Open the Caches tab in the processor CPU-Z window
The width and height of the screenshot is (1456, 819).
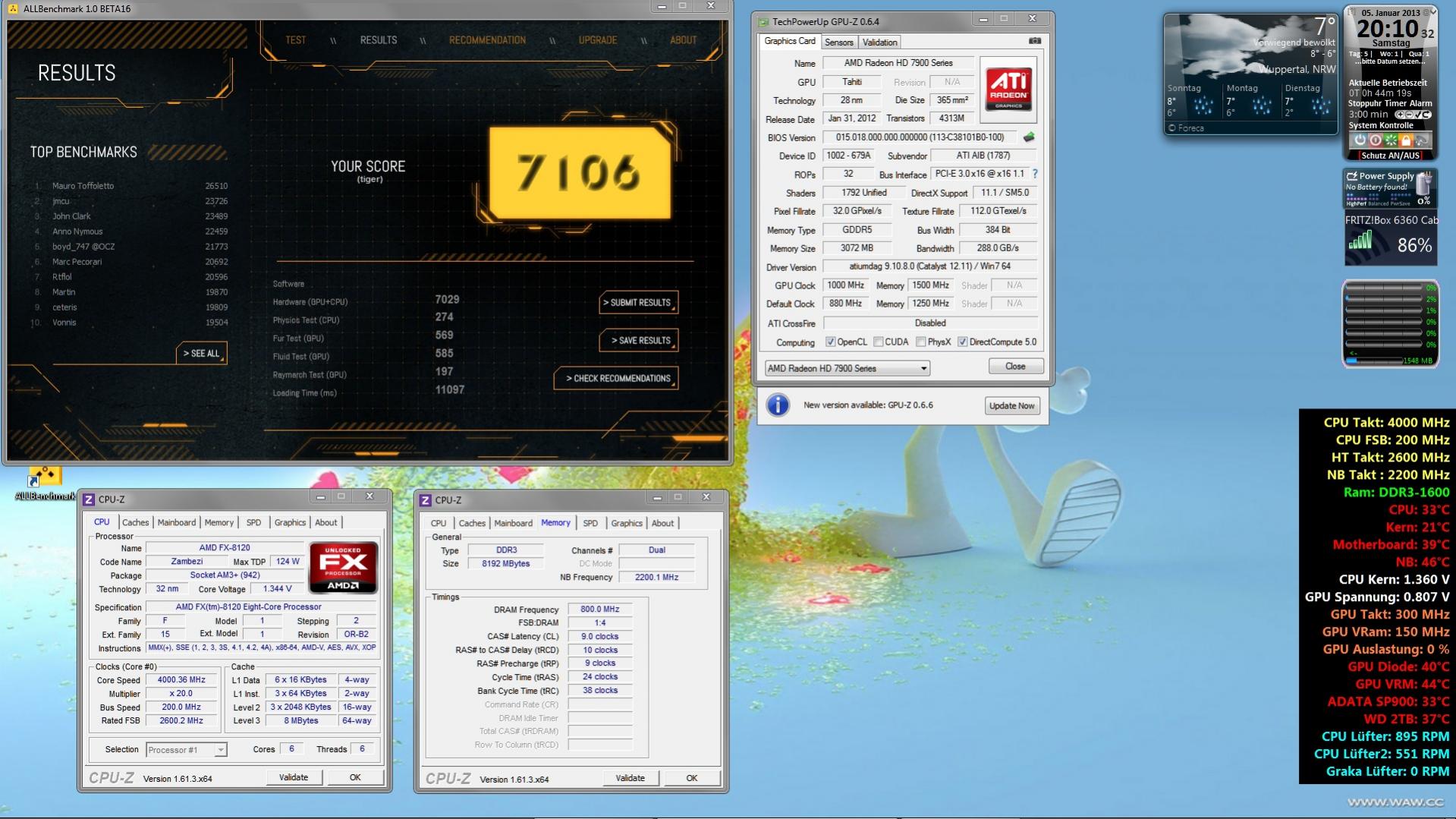click(135, 522)
